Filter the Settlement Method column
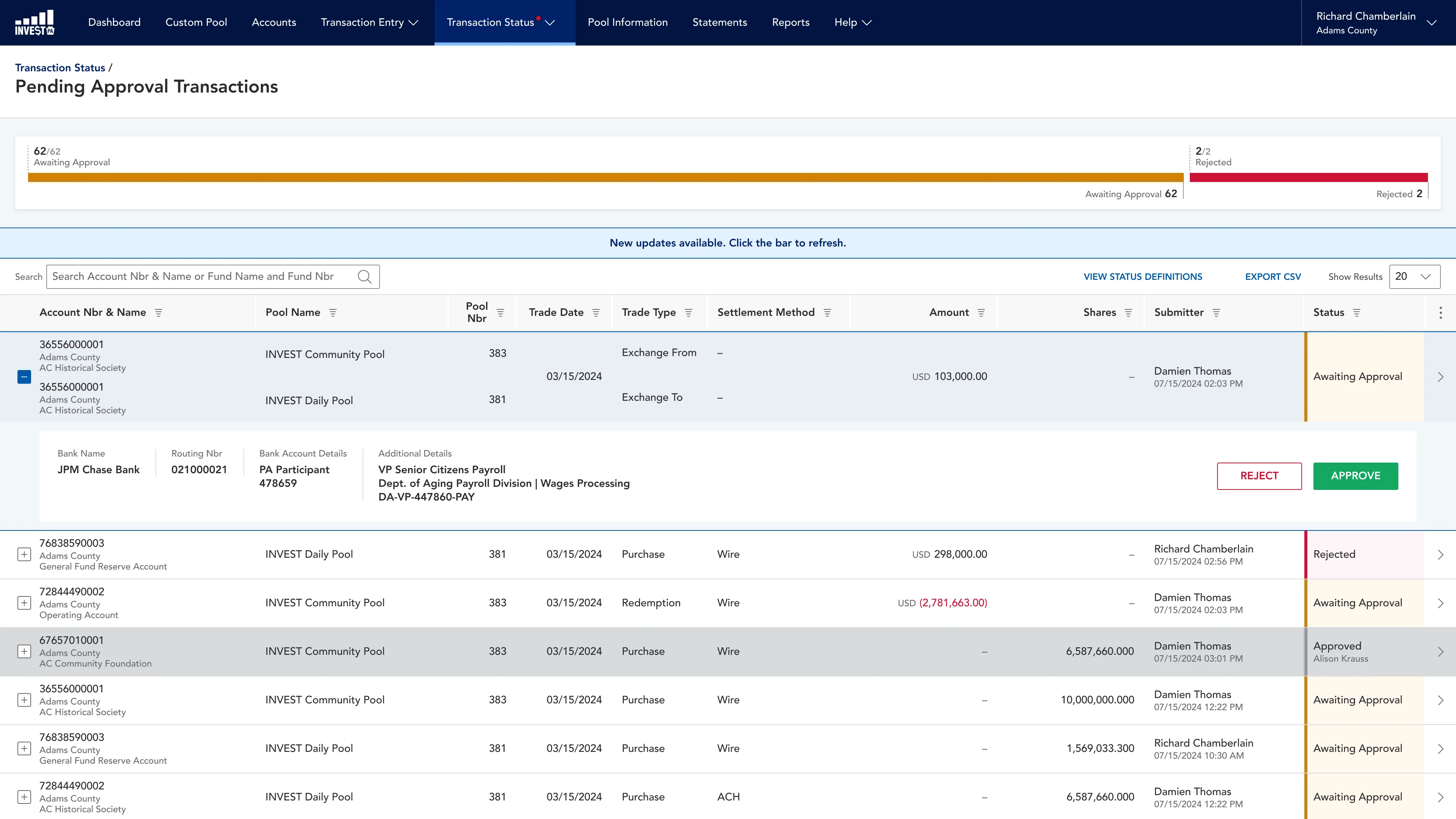1456x819 pixels. pos(827,312)
